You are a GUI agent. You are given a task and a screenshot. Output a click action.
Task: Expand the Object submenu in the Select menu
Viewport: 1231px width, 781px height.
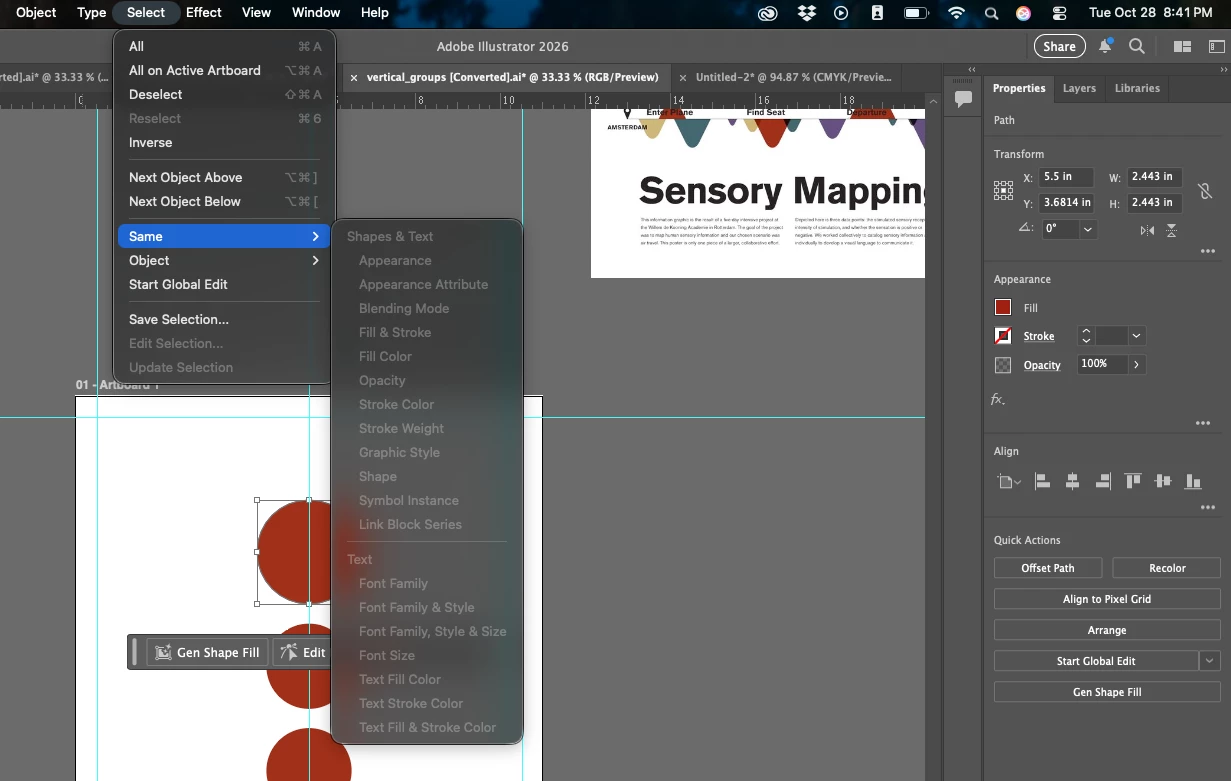pos(224,260)
